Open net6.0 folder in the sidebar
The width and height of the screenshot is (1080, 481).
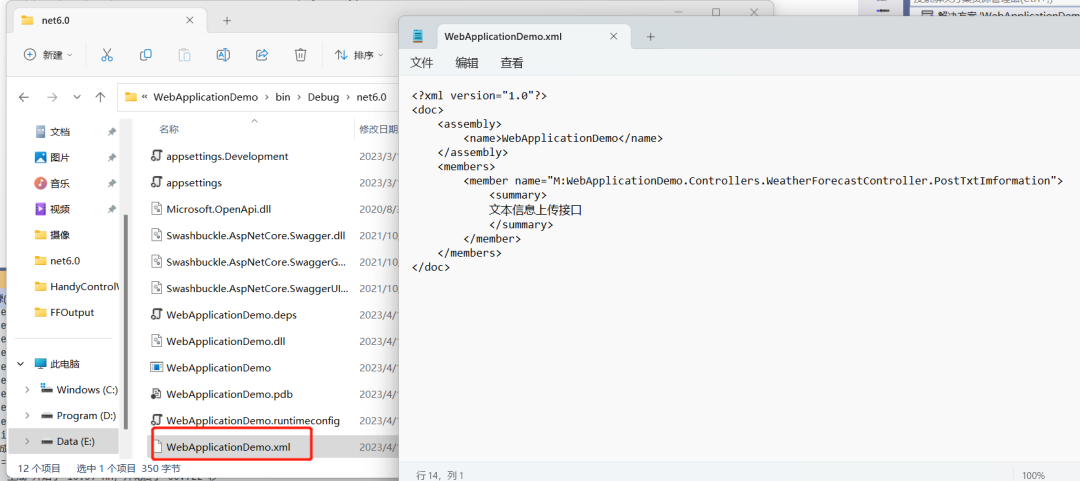(65, 260)
